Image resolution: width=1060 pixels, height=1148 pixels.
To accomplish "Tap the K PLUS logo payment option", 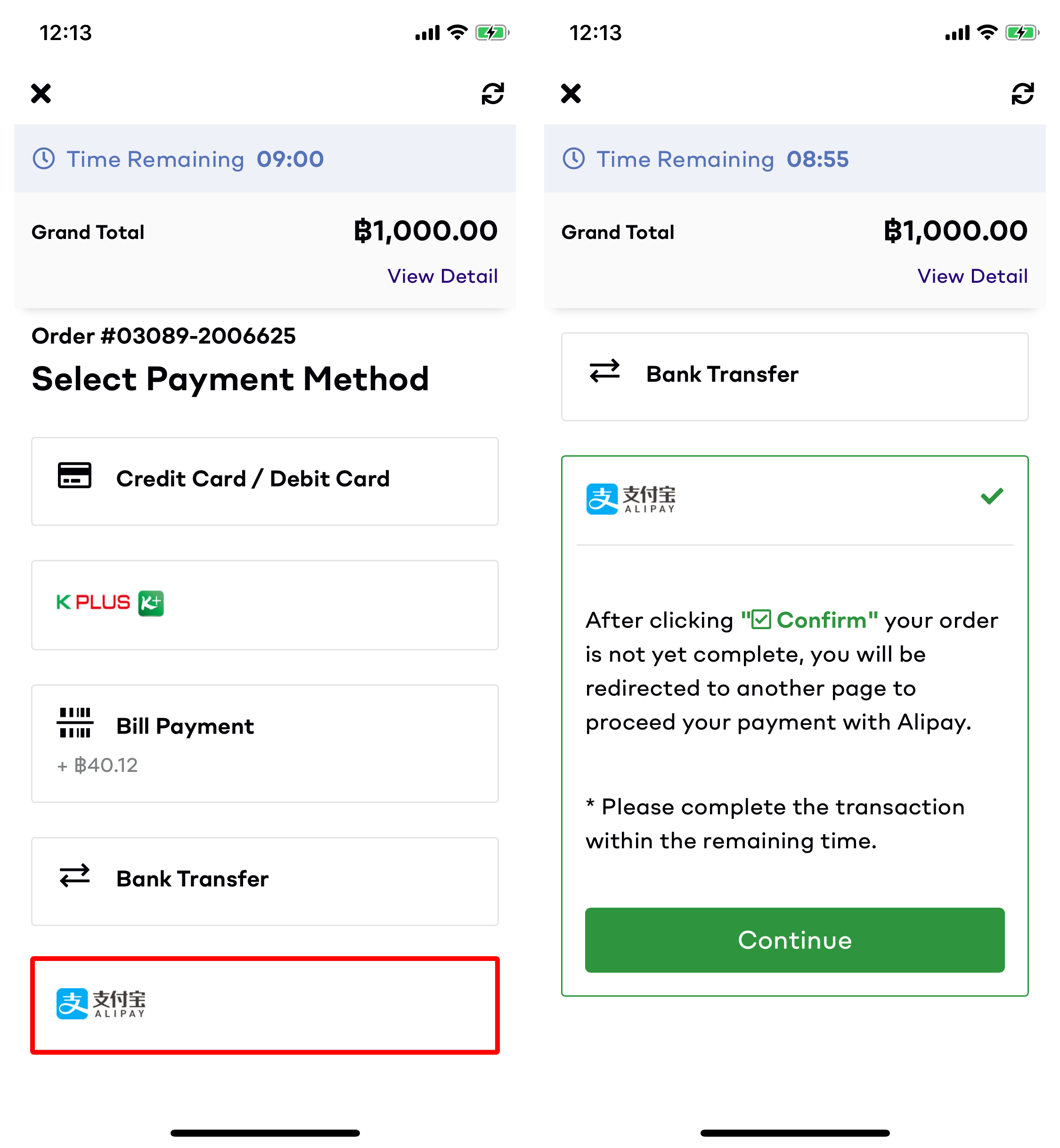I will [109, 602].
